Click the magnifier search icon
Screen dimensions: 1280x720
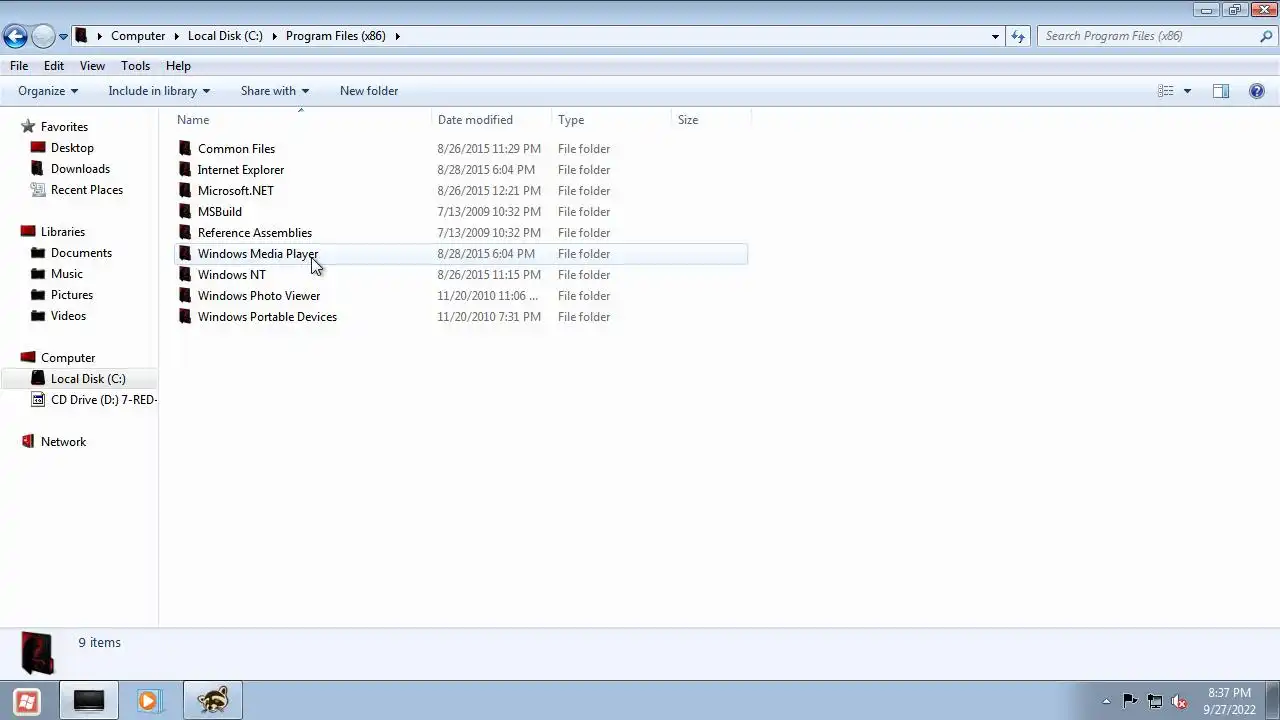click(1266, 36)
